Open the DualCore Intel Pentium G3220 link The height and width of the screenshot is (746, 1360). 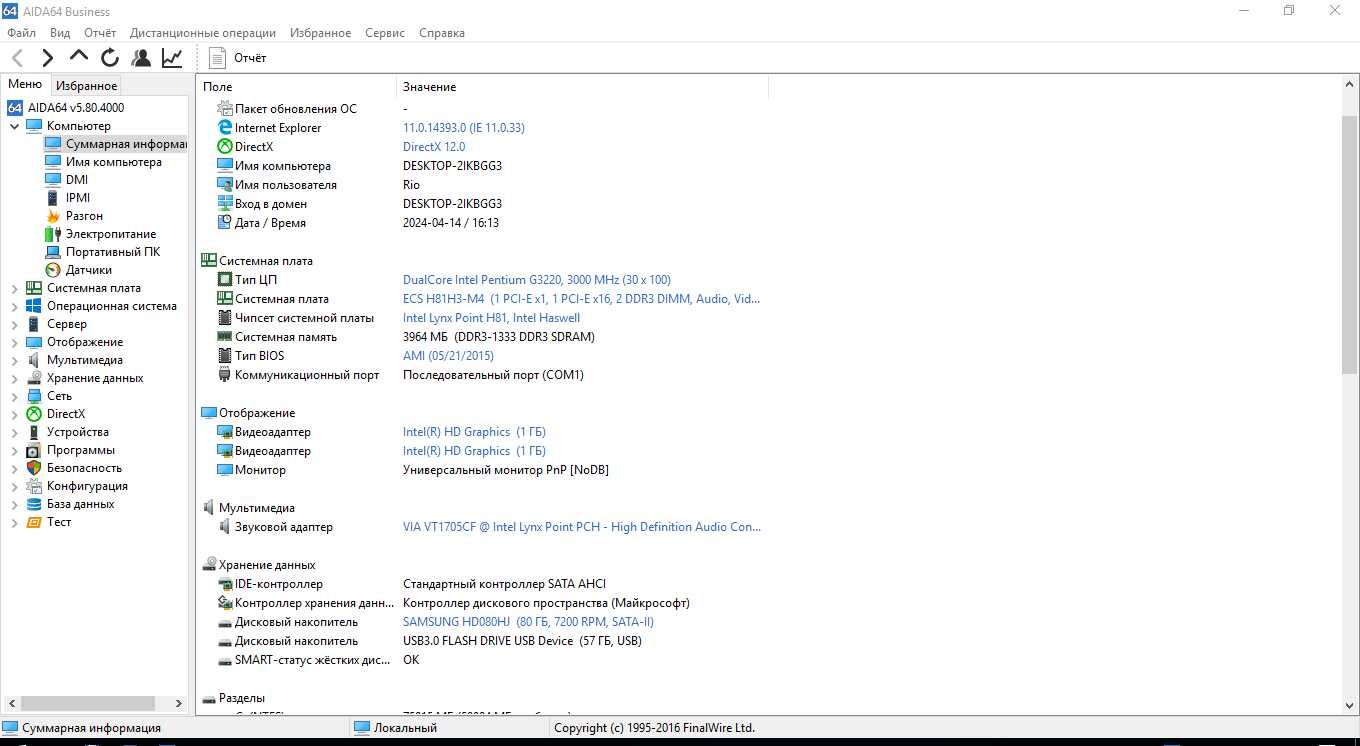tap(537, 280)
